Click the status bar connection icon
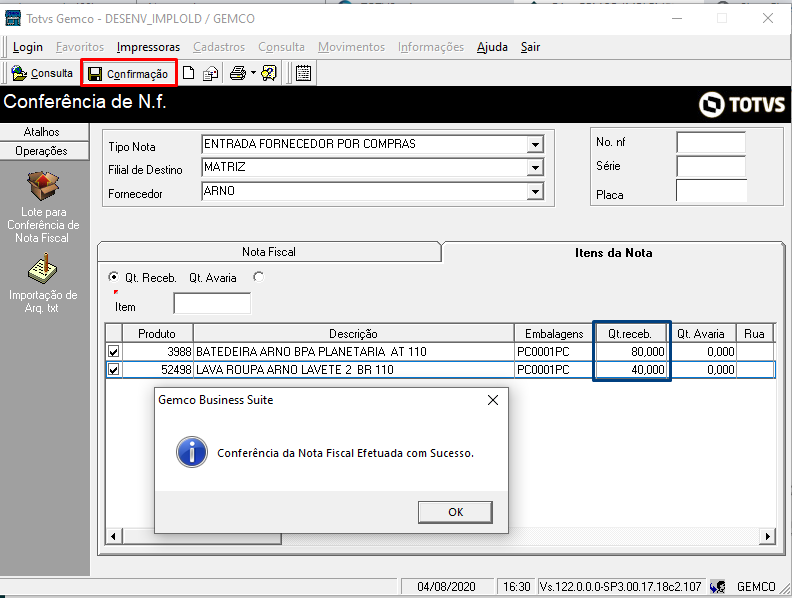This screenshot has width=792, height=598. pos(717,586)
